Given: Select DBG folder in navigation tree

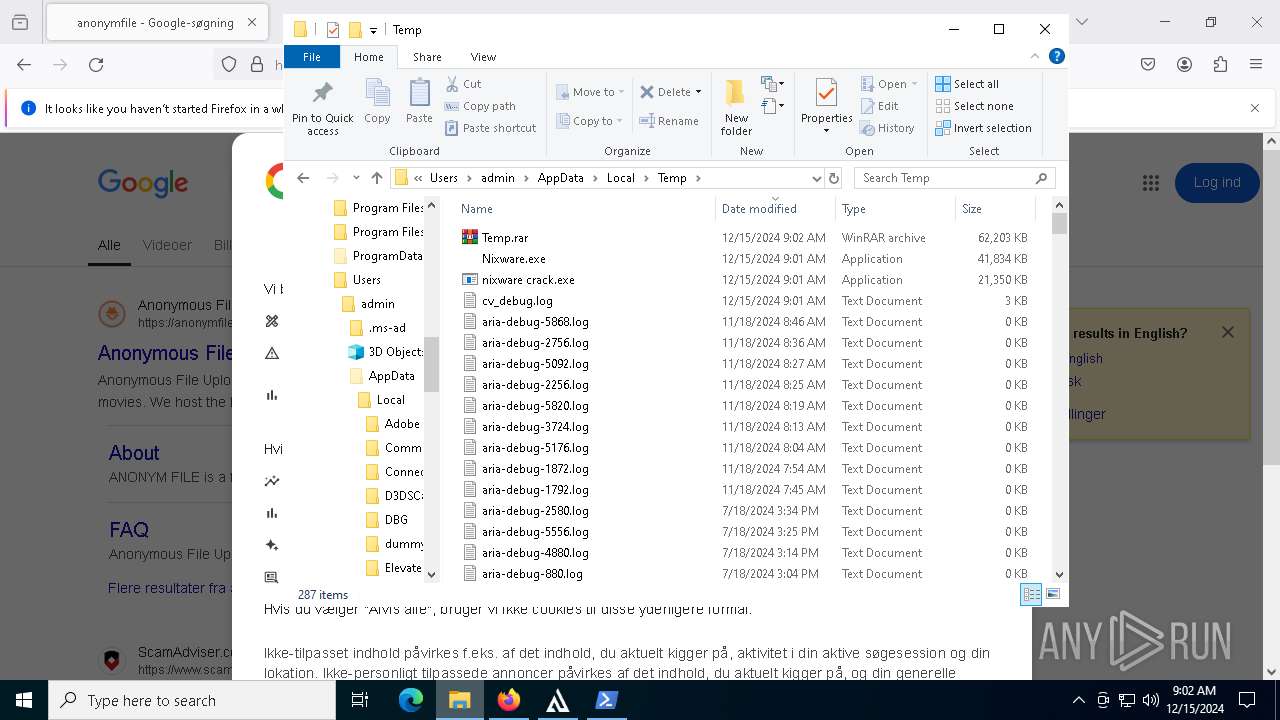Looking at the screenshot, I should coord(394,520).
